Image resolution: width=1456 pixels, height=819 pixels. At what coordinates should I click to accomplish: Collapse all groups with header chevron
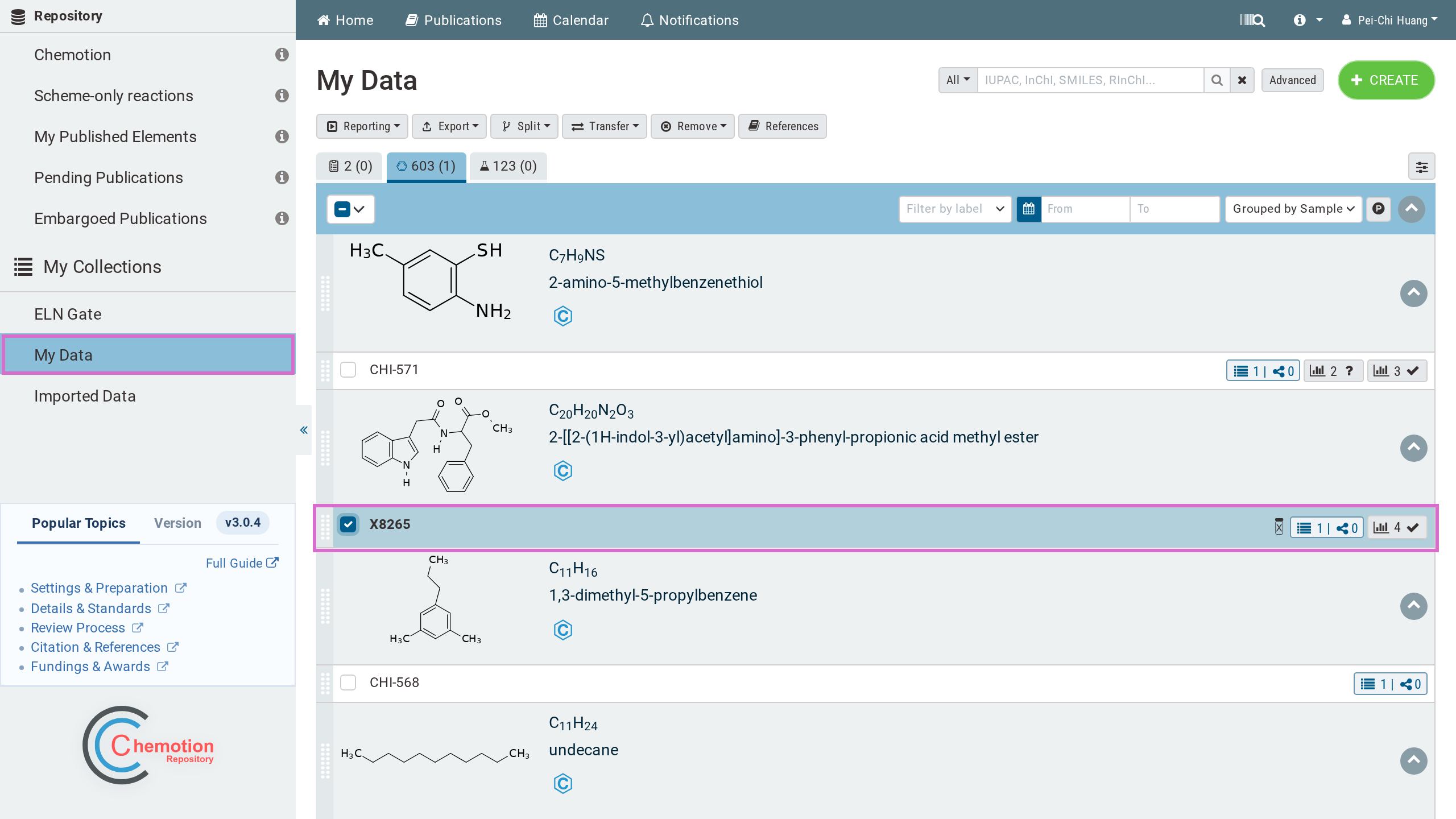coord(1411,209)
